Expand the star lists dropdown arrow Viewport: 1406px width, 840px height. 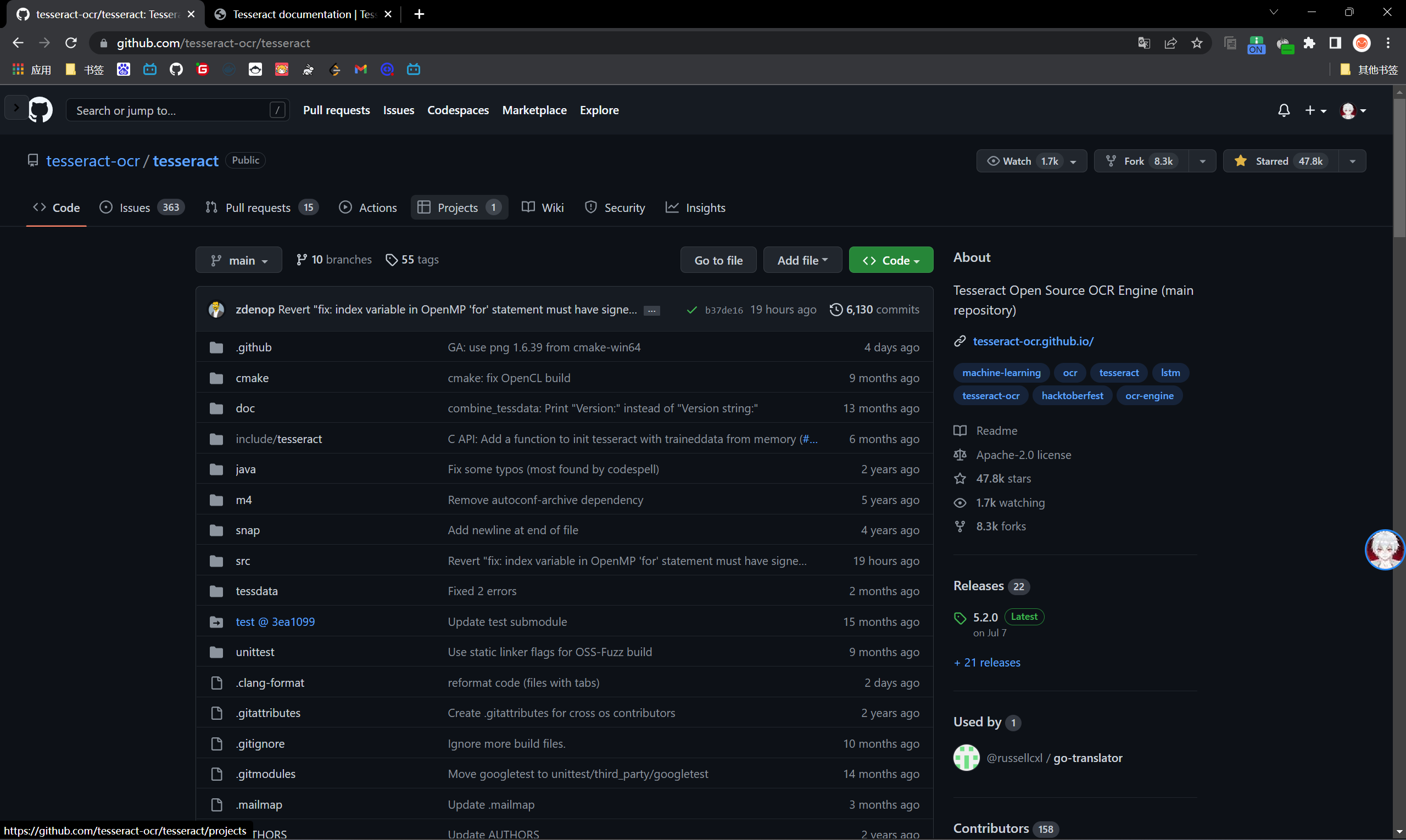pyautogui.click(x=1352, y=161)
